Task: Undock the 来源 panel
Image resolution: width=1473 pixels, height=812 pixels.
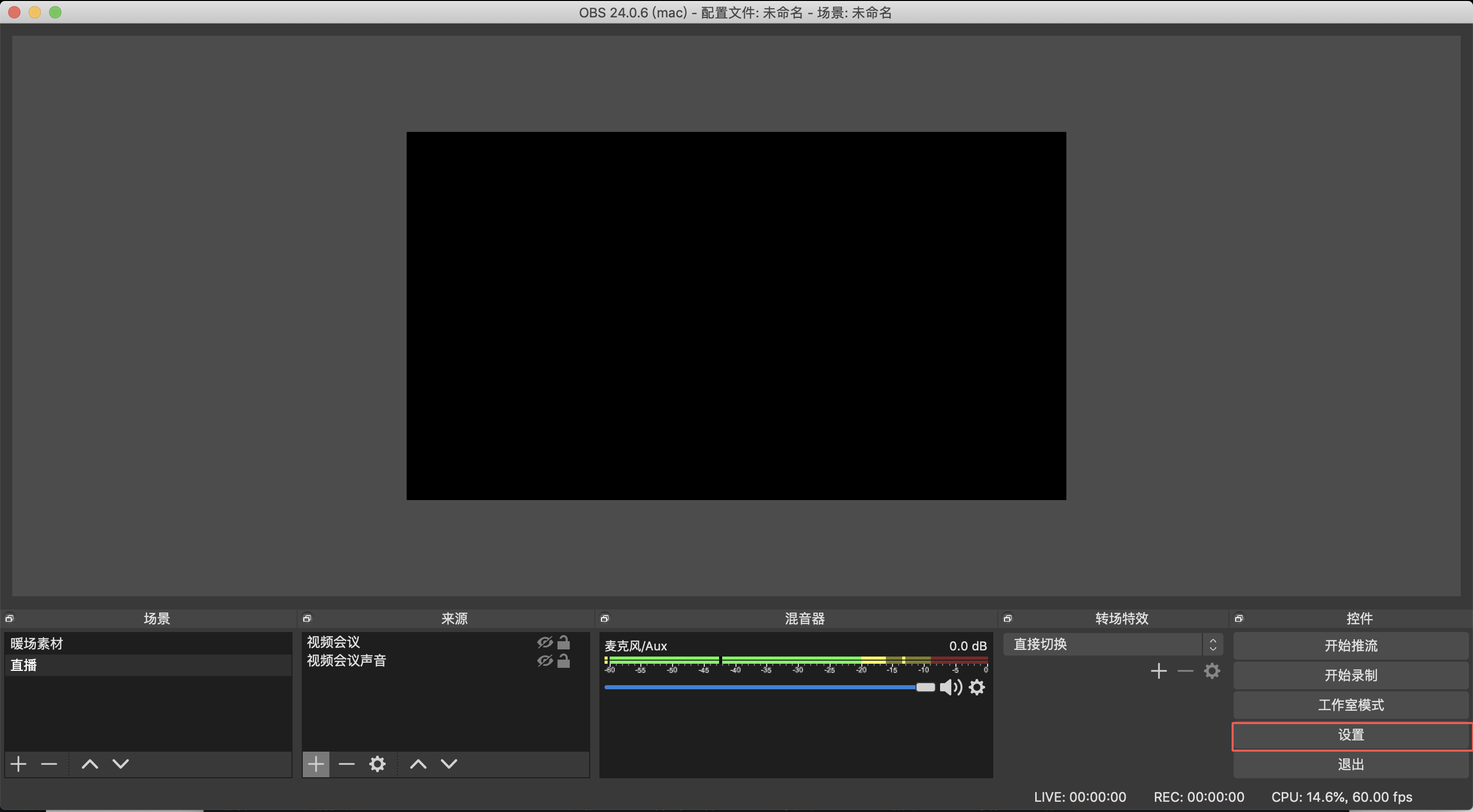Action: [307, 618]
